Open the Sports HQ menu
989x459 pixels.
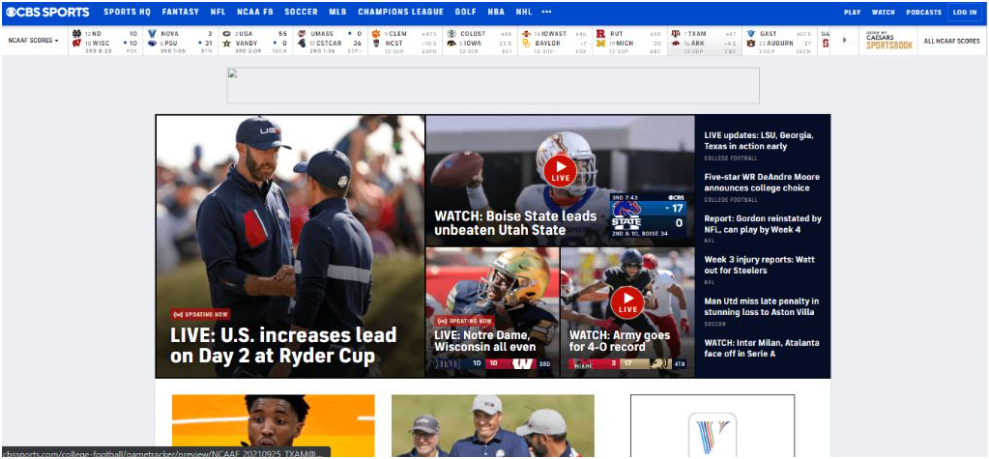(127, 12)
